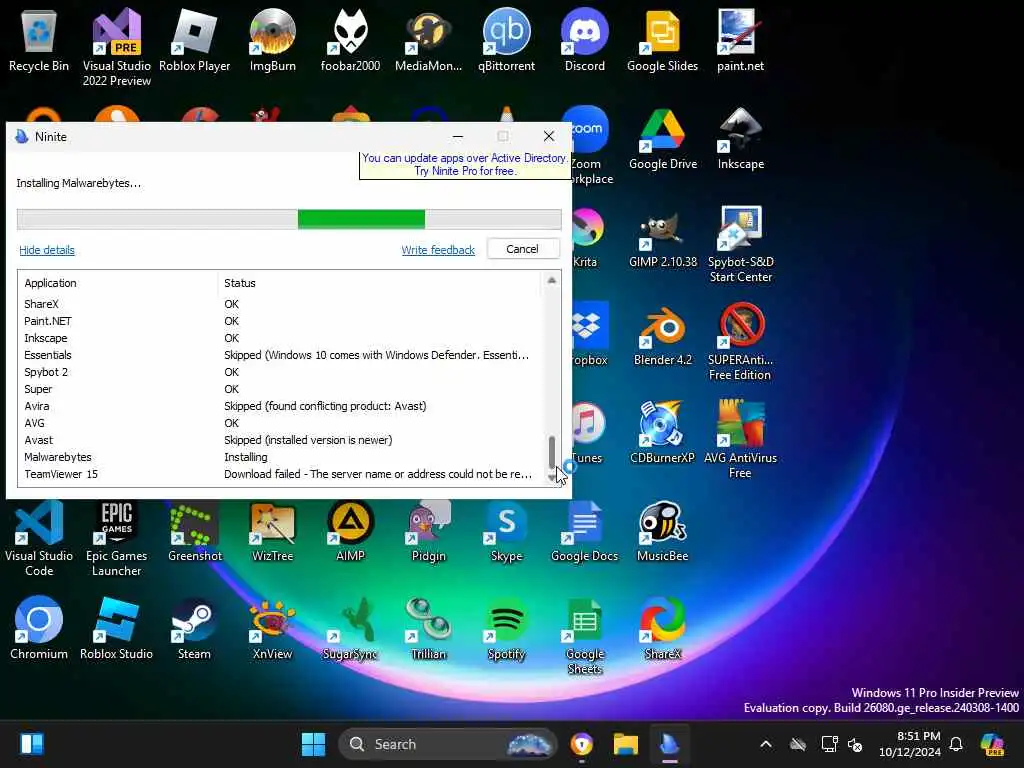Click the foobar2000 desktop icon
The image size is (1024, 768).
point(350,40)
